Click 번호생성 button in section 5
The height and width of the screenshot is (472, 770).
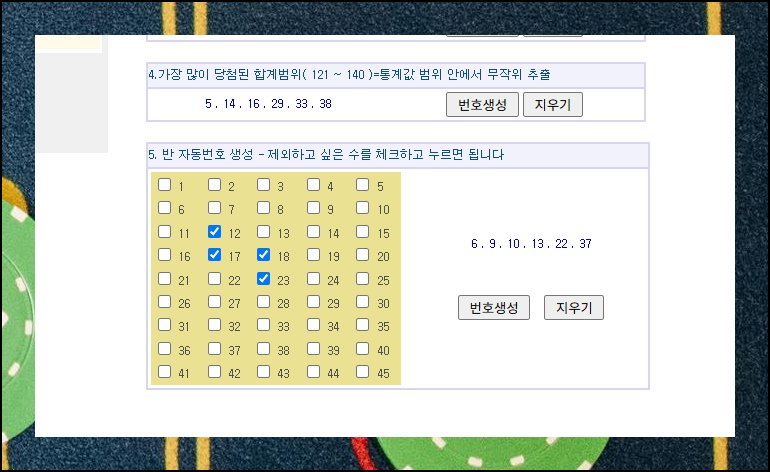coord(494,307)
